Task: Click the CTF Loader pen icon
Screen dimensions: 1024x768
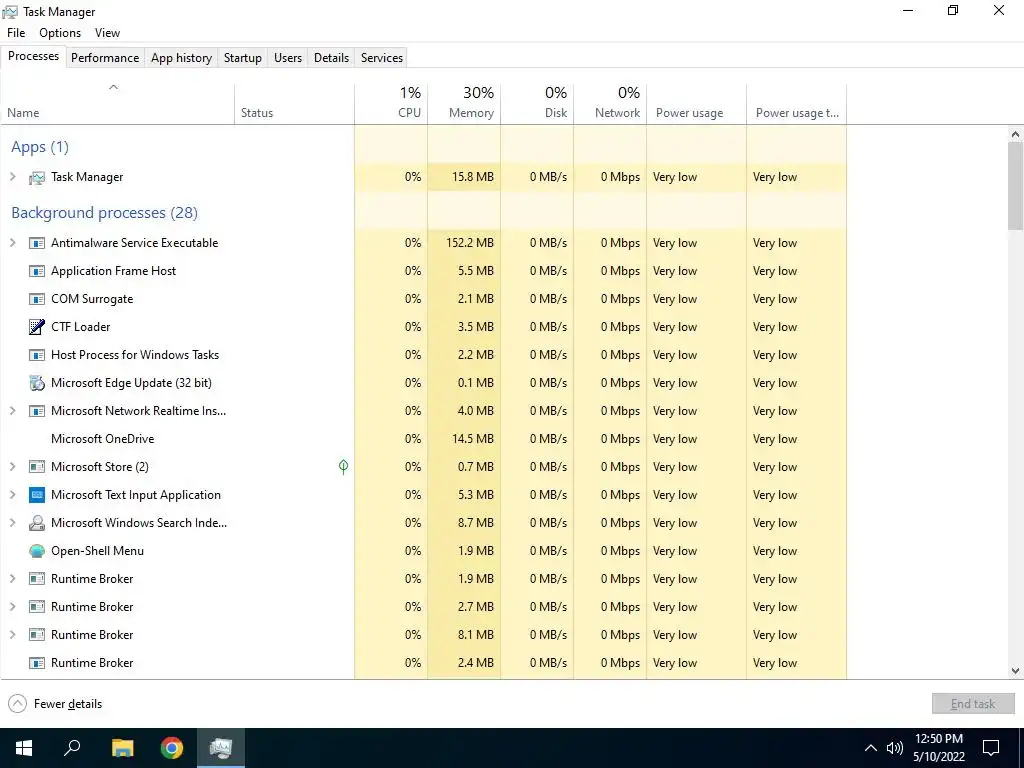Action: coord(37,327)
